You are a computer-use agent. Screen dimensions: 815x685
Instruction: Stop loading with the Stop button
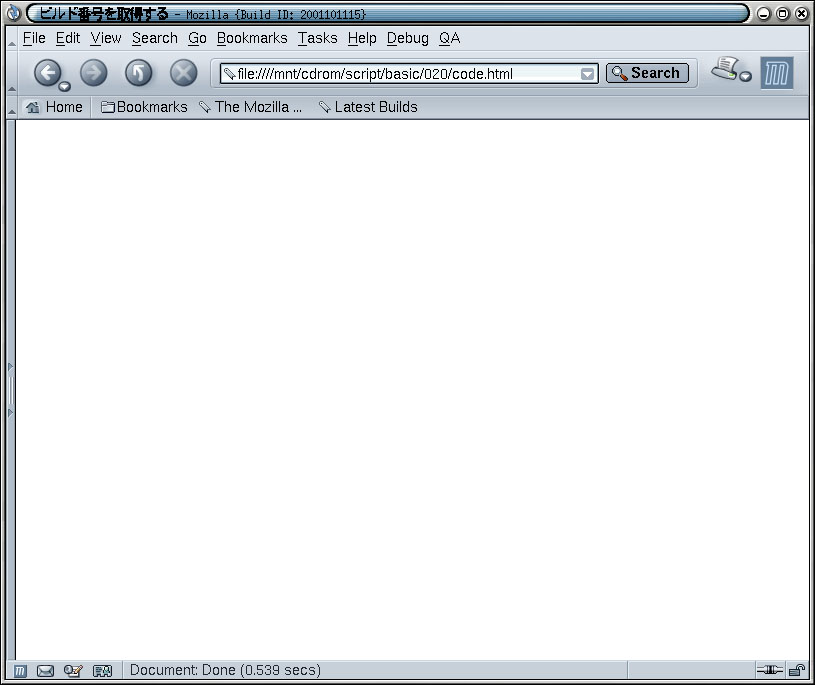click(x=183, y=72)
